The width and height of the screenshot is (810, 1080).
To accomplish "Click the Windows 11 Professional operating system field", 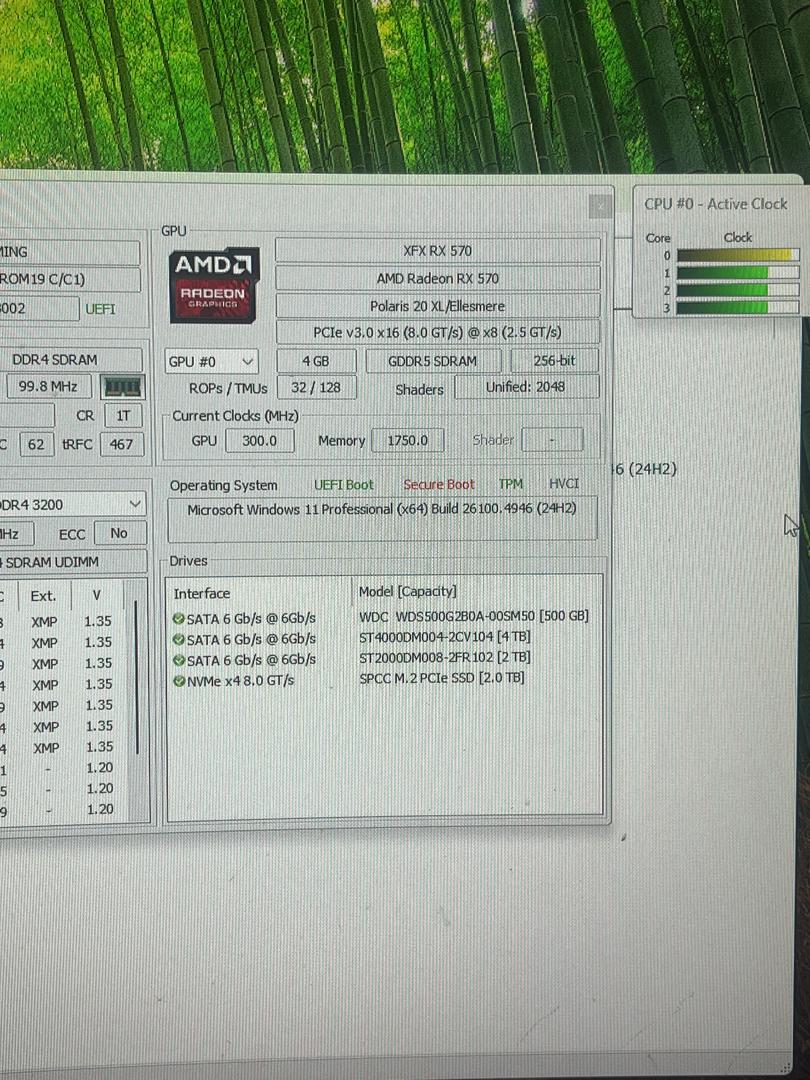I will (x=382, y=519).
